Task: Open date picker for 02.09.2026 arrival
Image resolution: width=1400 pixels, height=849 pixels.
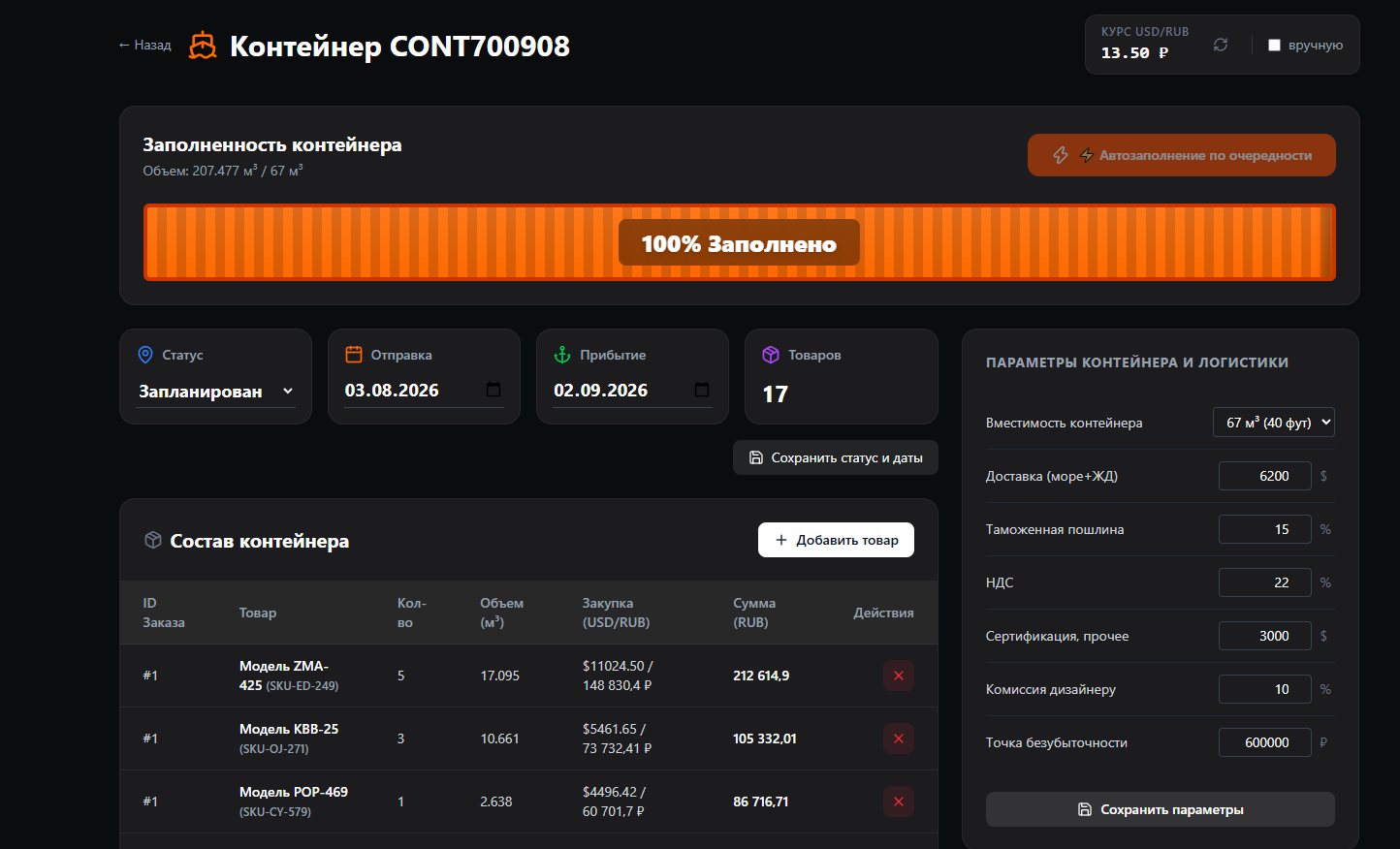Action: click(702, 390)
